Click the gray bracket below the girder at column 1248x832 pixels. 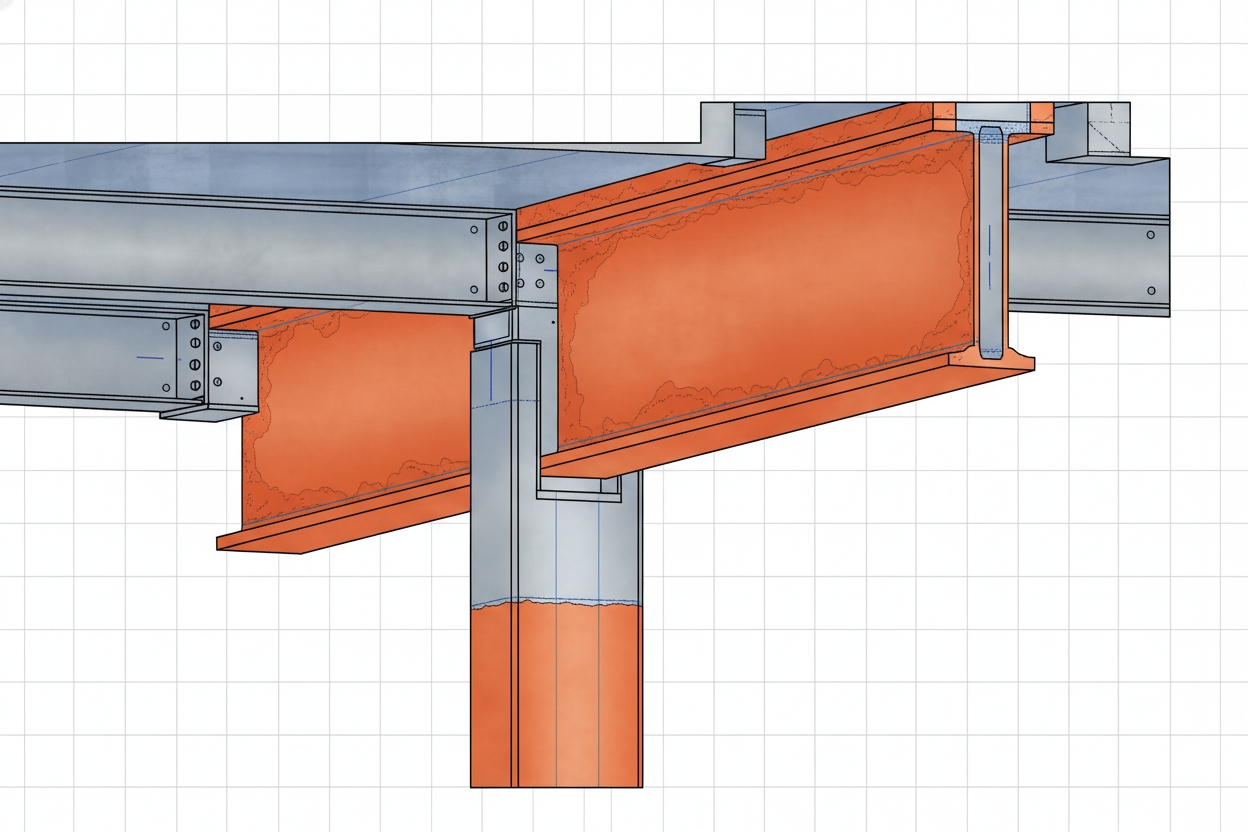(580, 488)
